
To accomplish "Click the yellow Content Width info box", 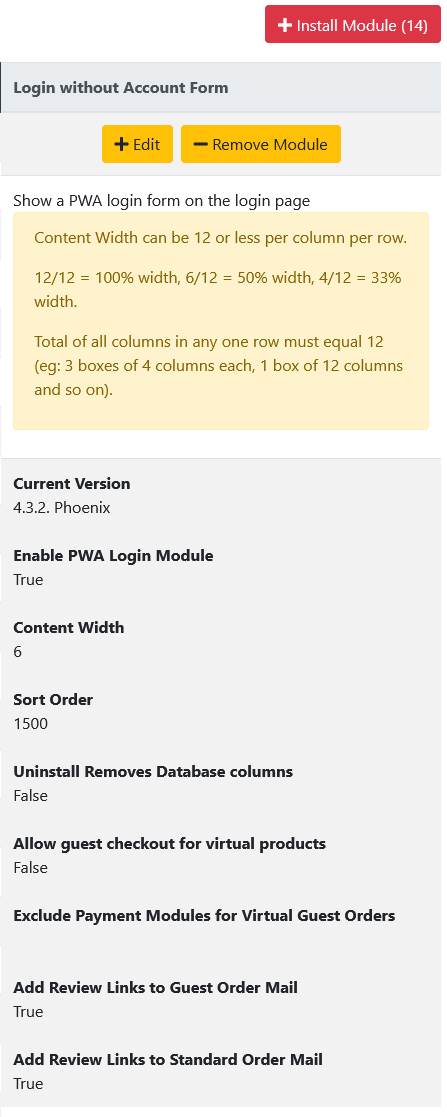I will pyautogui.click(x=221, y=321).
